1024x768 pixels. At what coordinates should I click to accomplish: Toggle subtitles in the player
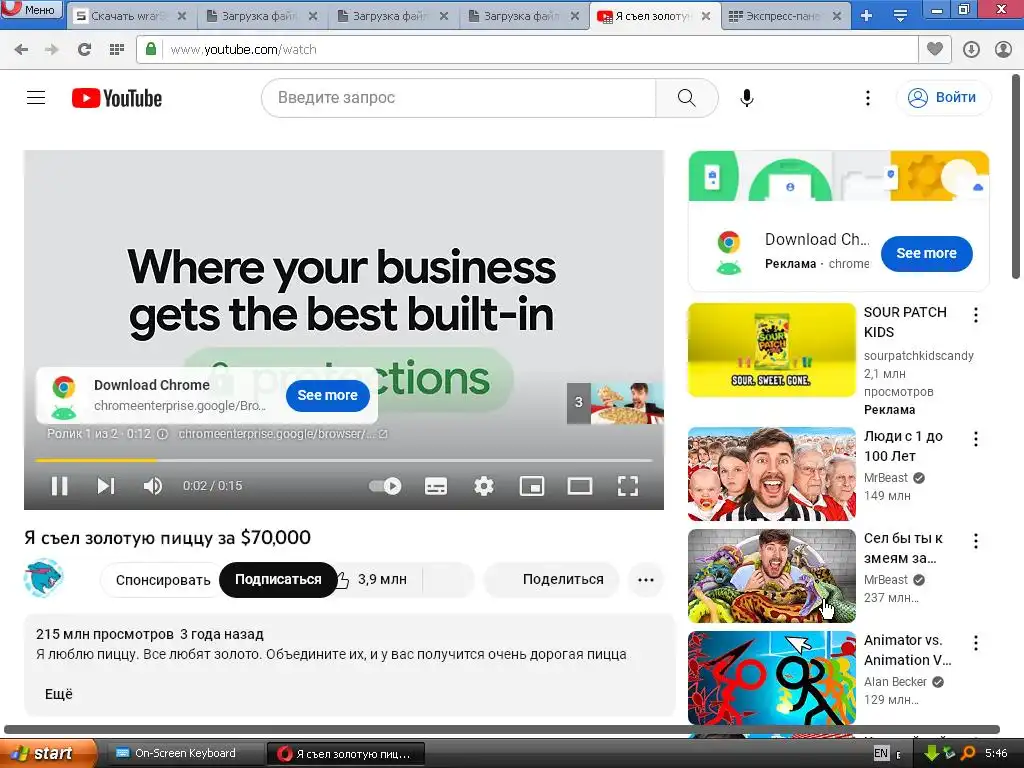(436, 486)
